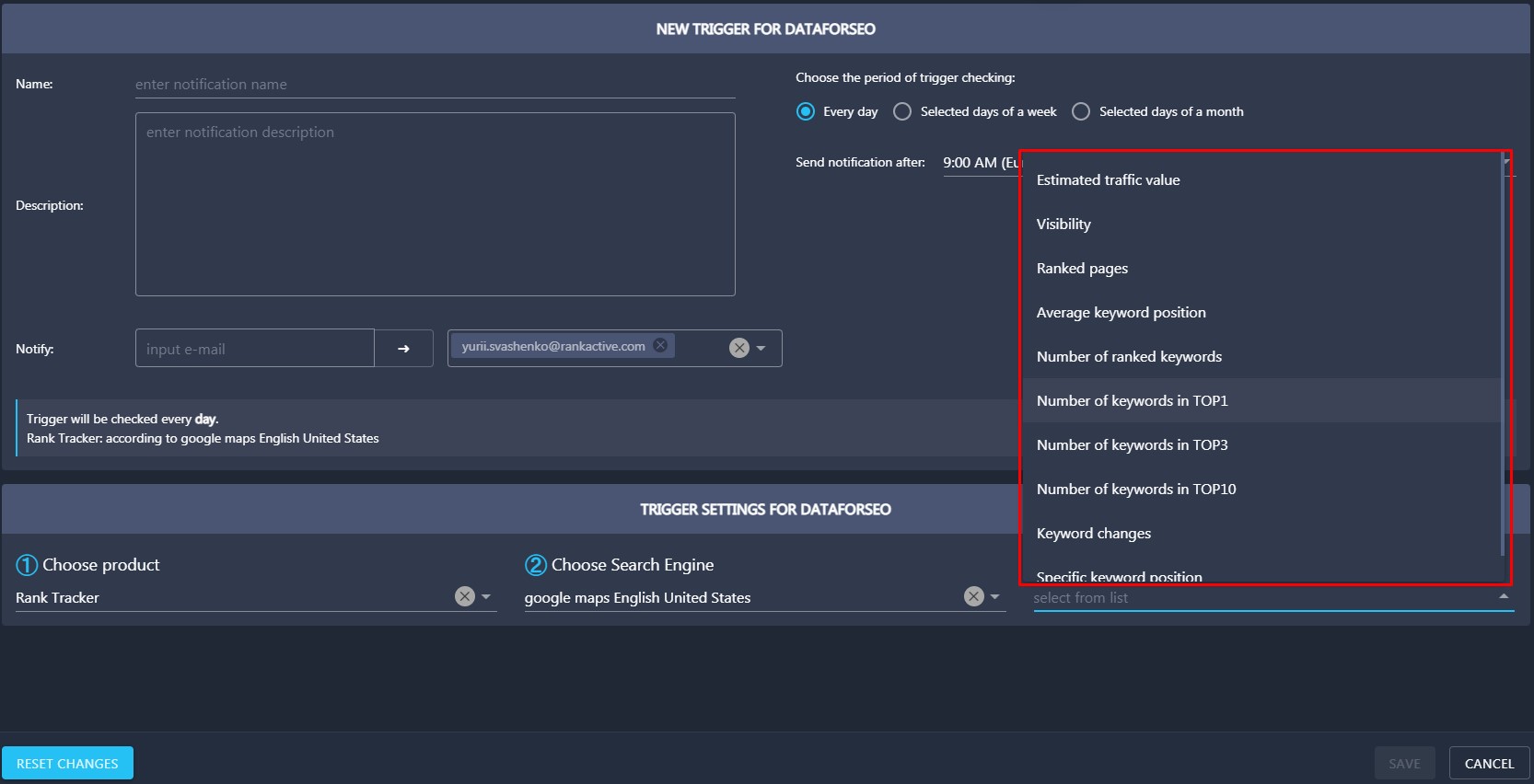The height and width of the screenshot is (784, 1534).
Task: Clear all notify emails with X icon
Action: (738, 348)
